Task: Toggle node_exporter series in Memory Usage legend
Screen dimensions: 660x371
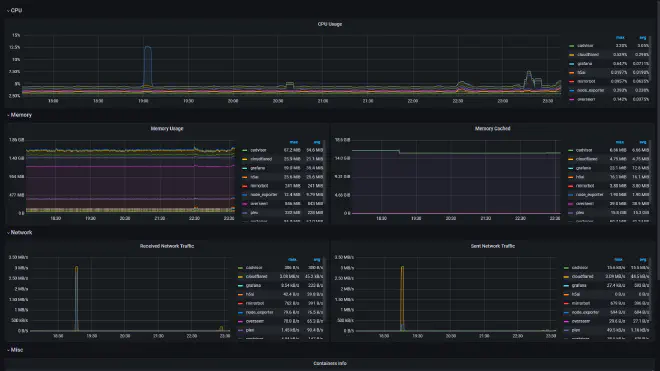Action: point(264,195)
